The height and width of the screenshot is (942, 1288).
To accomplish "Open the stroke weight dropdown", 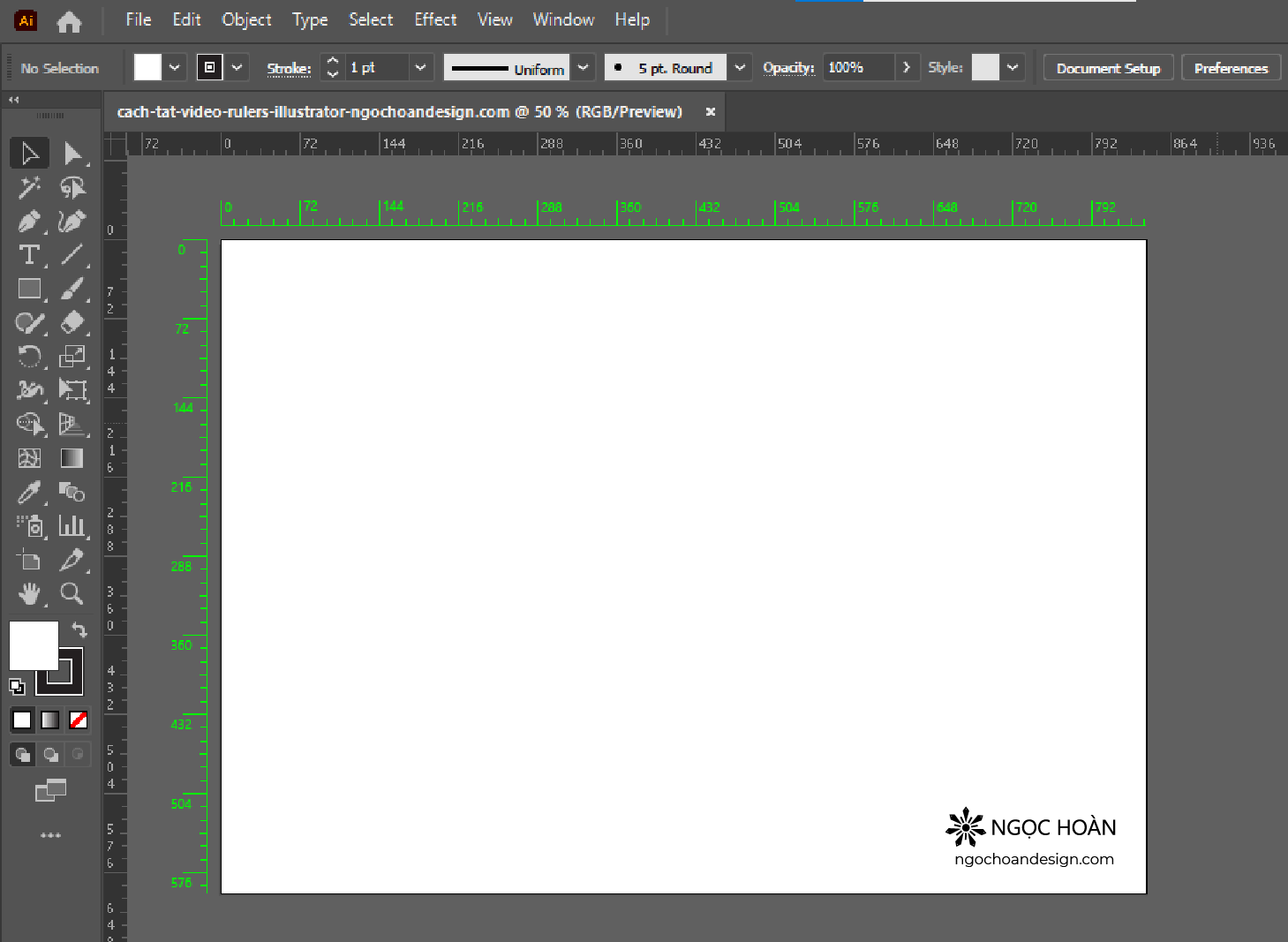I will point(420,68).
